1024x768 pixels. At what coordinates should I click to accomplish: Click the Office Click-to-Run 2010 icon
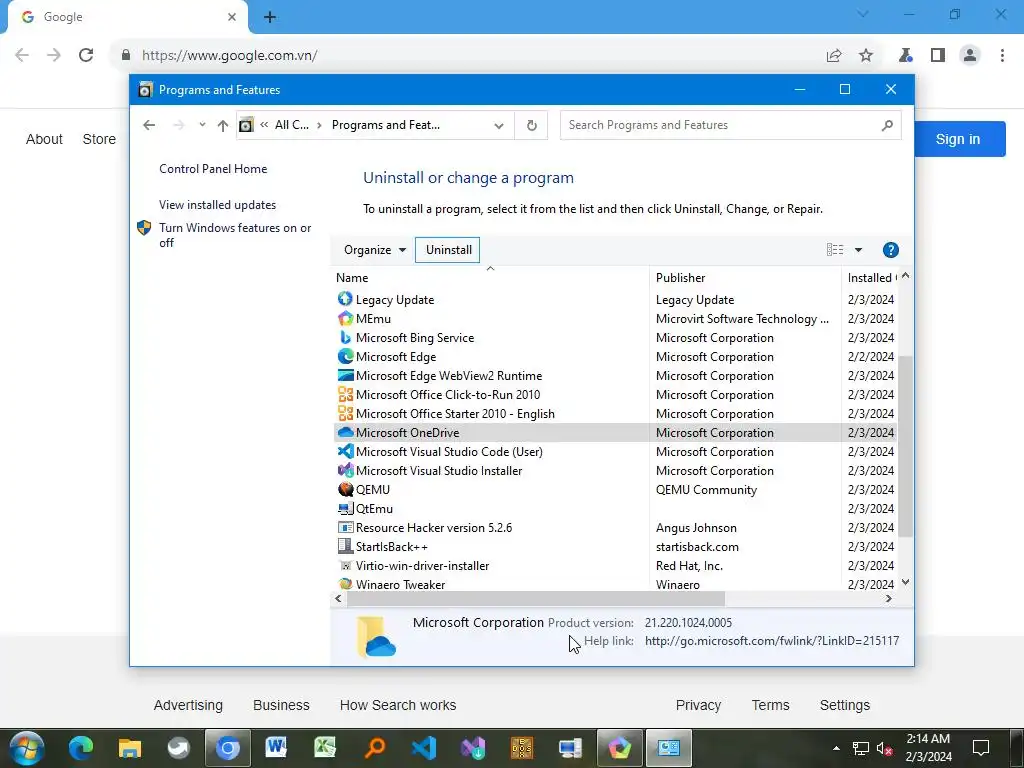click(x=345, y=394)
